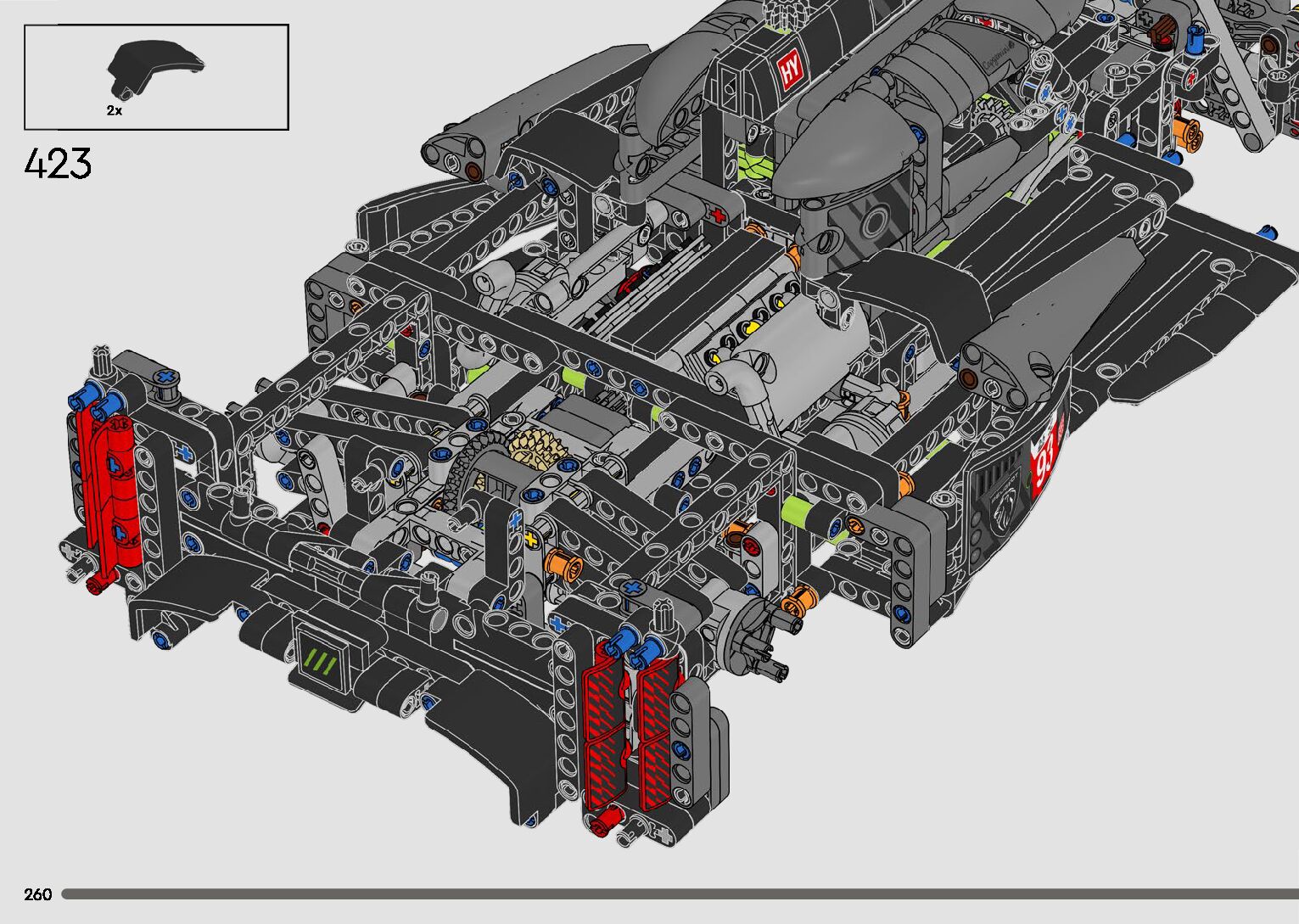
Task: Click the step number 423
Action: [59, 164]
